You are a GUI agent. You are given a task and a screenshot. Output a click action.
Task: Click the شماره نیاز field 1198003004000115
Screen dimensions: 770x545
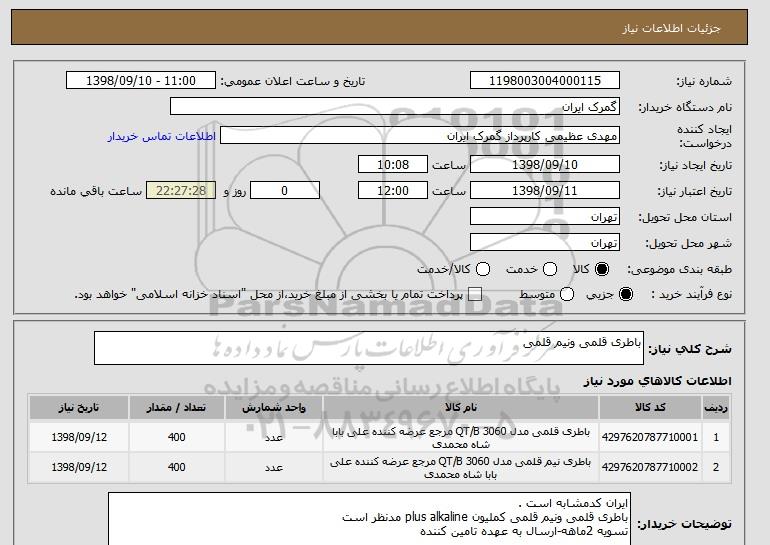pos(545,81)
